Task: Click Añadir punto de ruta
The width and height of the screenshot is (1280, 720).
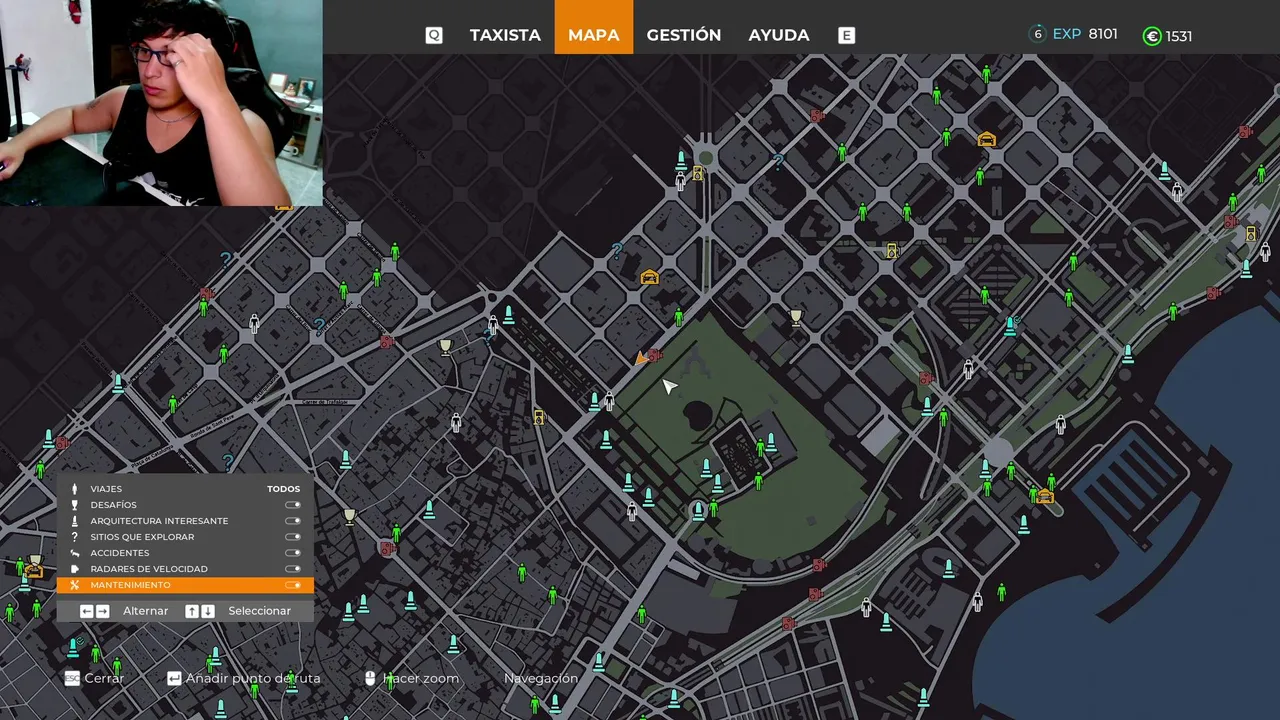Action: [253, 678]
